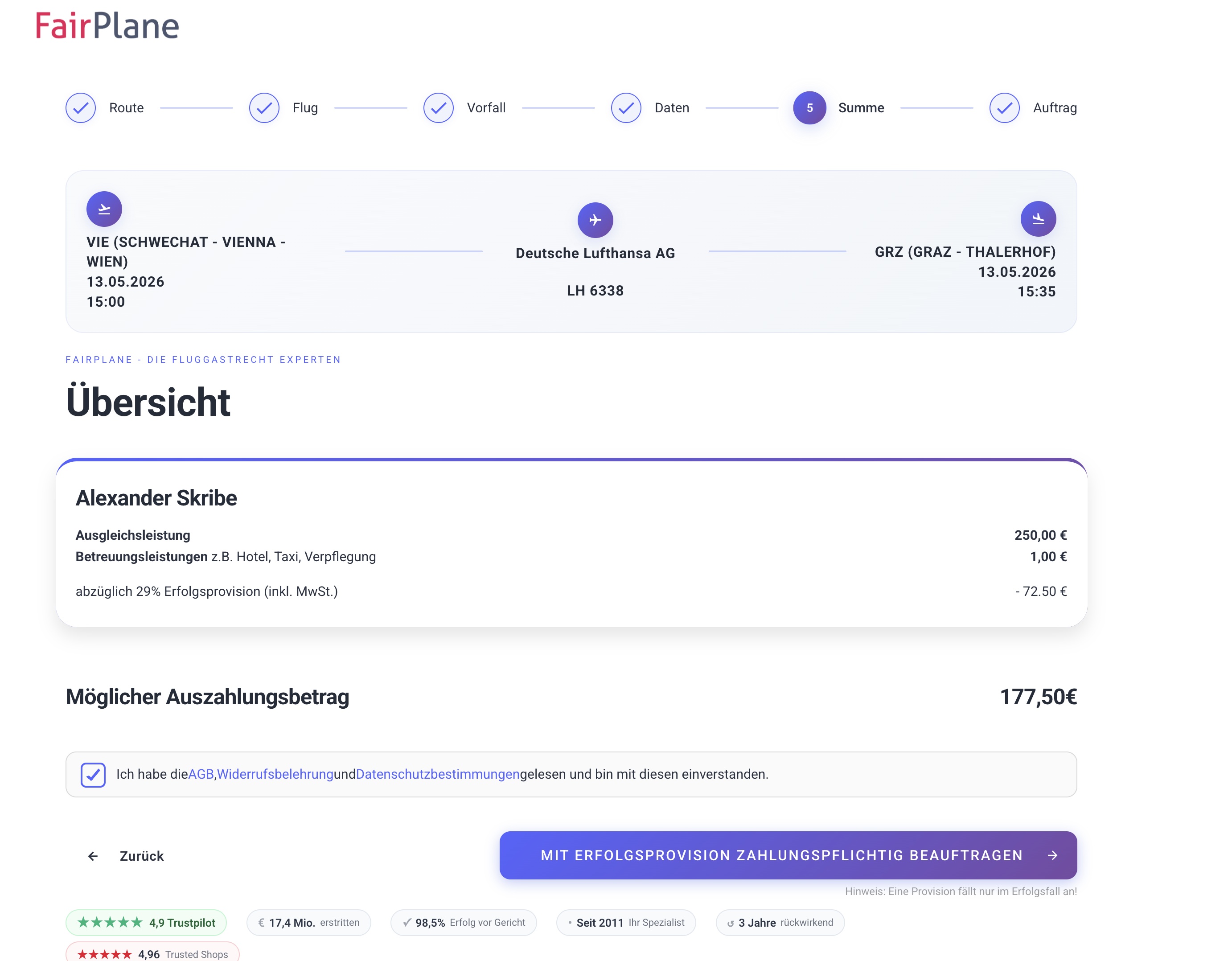Click the 17,4 Mio. erstritten text

314,923
